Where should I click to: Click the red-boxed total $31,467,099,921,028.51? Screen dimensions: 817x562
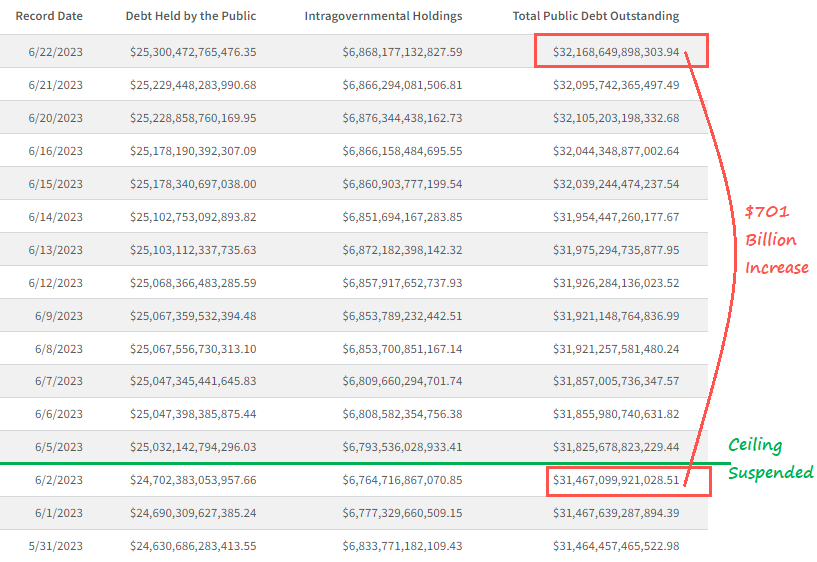(x=616, y=480)
